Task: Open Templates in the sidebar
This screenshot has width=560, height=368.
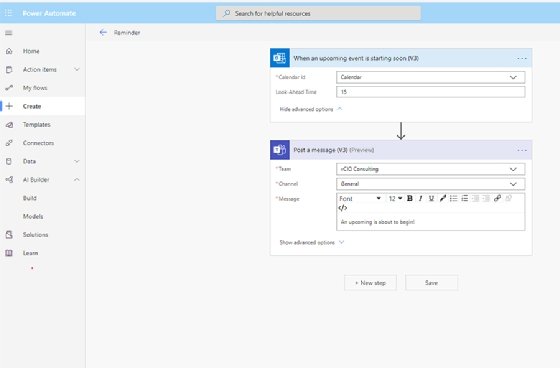Action: click(36, 125)
